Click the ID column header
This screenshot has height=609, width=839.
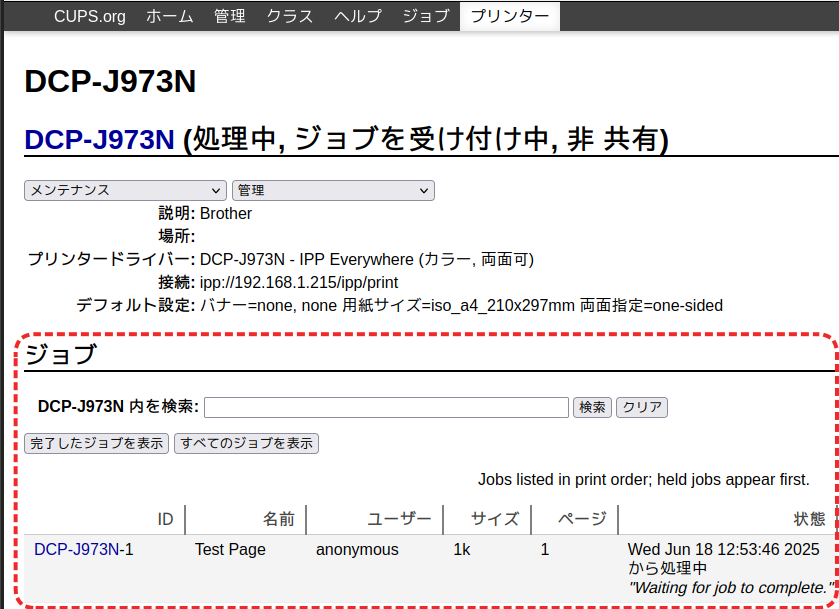tap(165, 519)
